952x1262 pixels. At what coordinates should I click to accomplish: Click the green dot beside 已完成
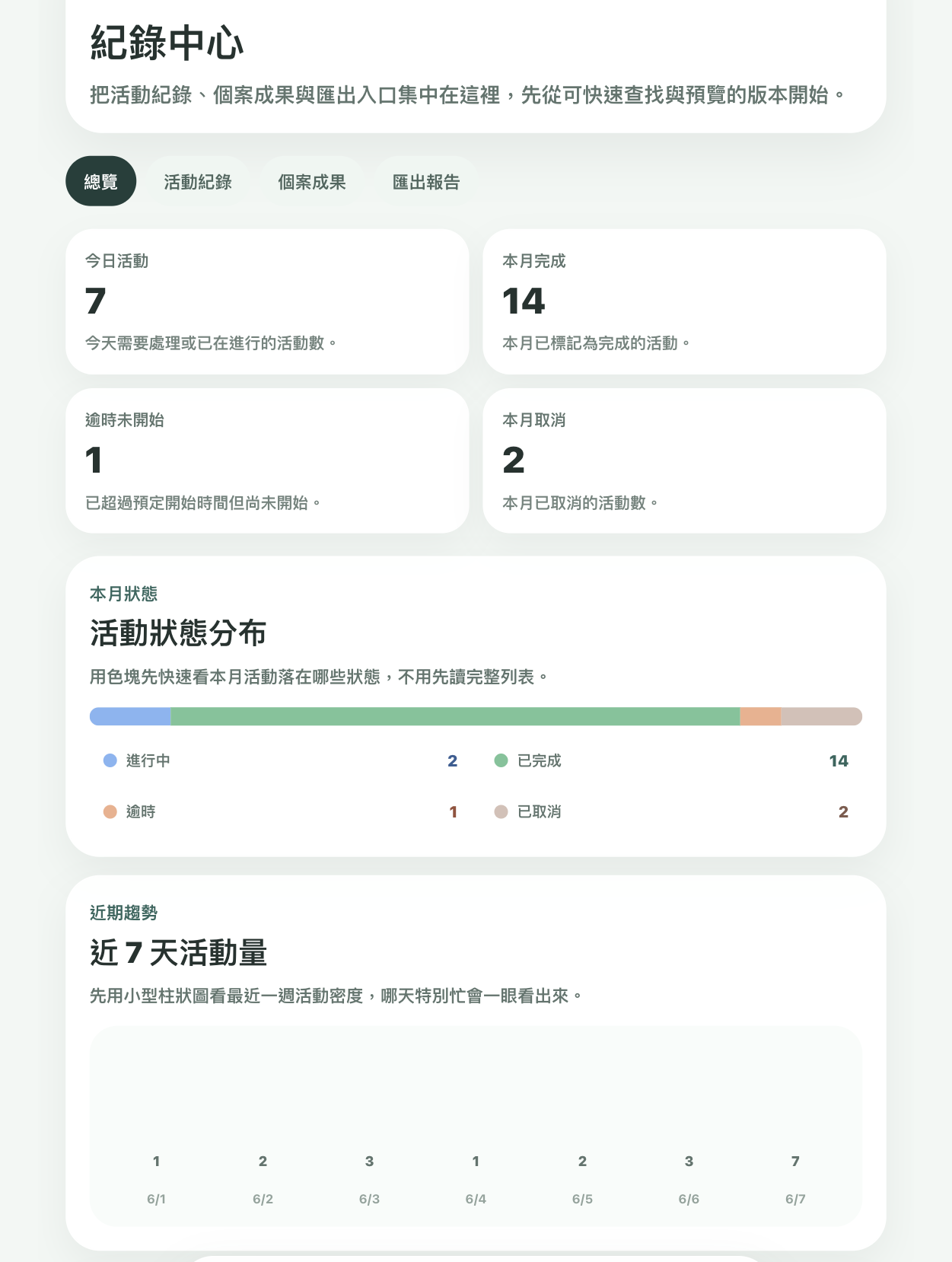tap(501, 760)
